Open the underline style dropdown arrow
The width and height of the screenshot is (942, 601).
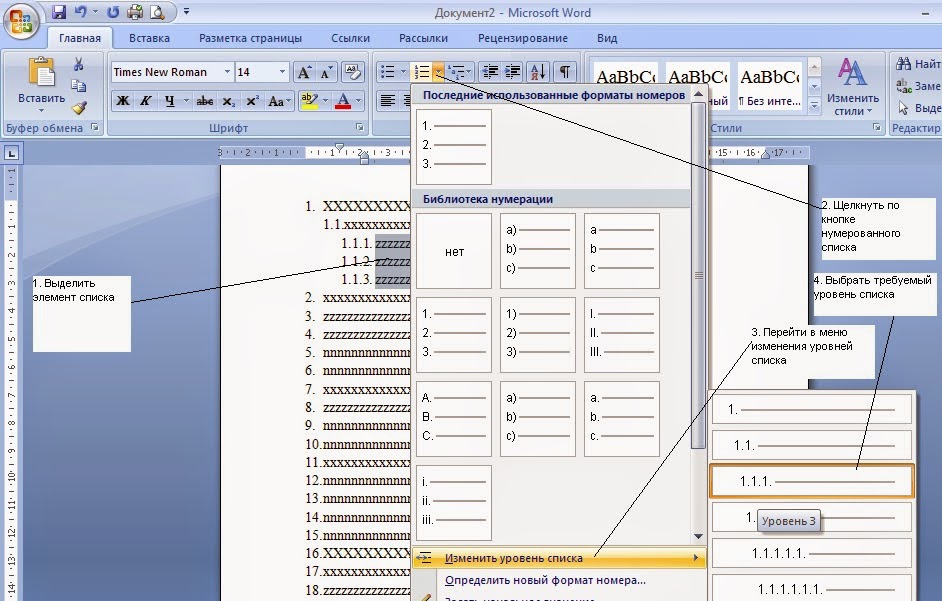186,101
